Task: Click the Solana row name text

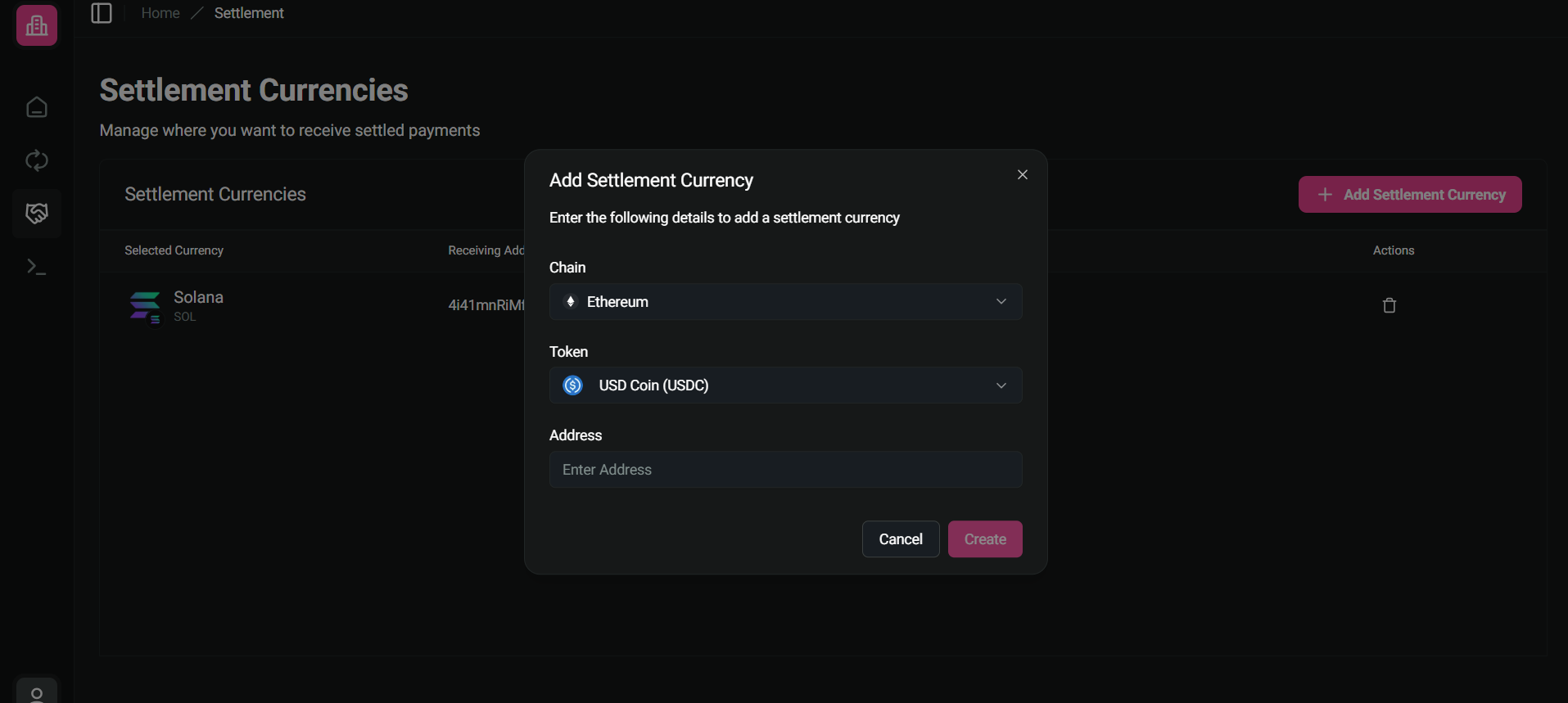Action: click(x=198, y=297)
